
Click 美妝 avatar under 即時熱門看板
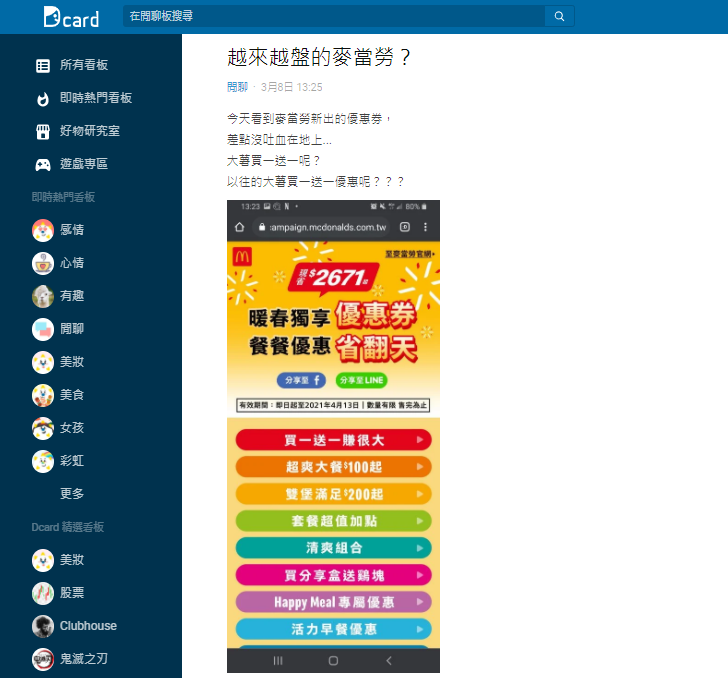43,362
